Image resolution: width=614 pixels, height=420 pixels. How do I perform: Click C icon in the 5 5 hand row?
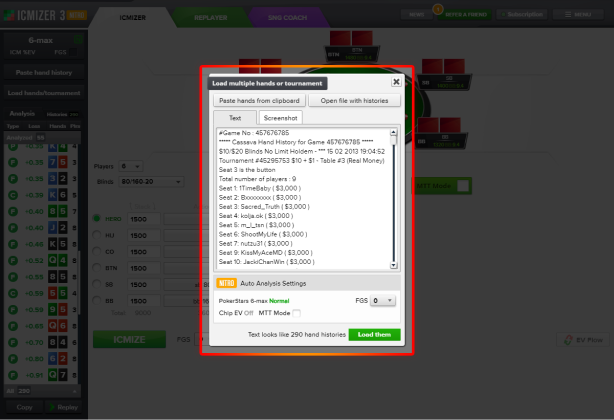[x=13, y=293]
